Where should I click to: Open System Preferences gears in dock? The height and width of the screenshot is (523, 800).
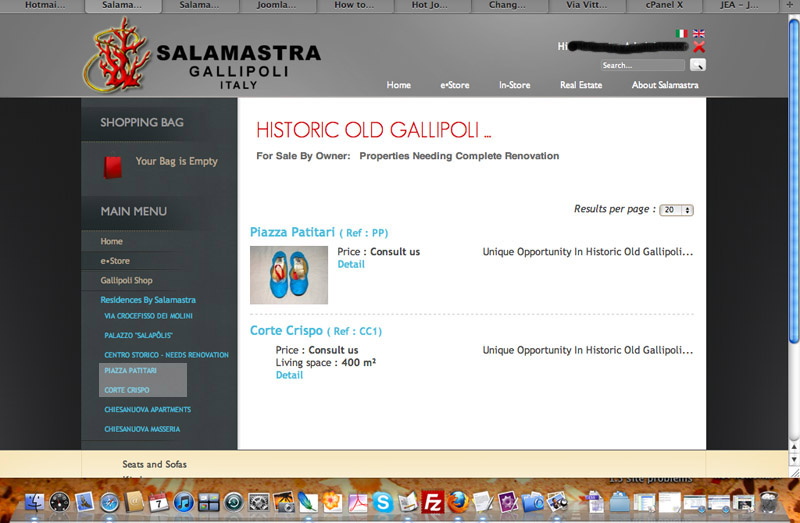(x=259, y=503)
